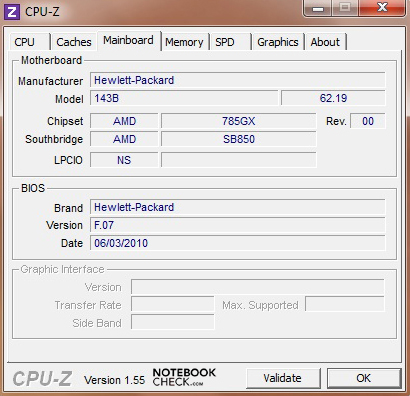Click the LPCIO value NS
410x396 pixels.
(x=124, y=160)
